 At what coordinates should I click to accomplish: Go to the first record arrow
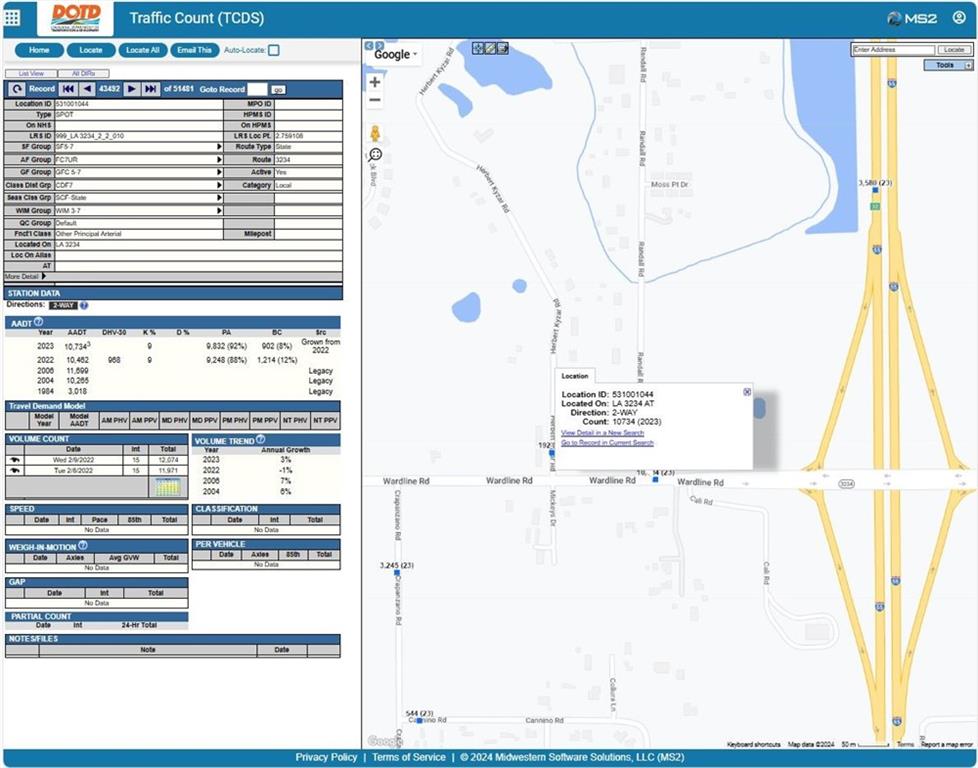pyautogui.click(x=67, y=89)
